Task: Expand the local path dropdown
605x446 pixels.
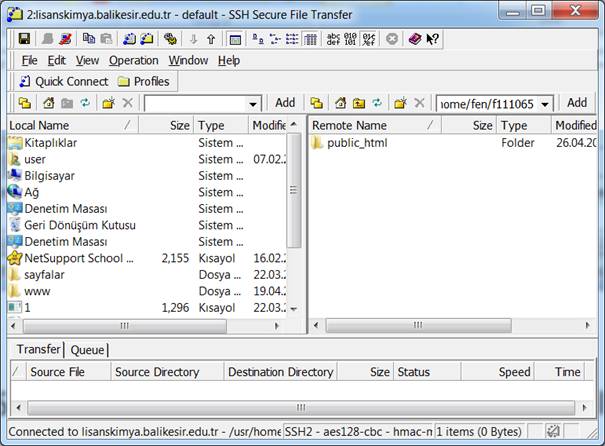Action: point(253,103)
